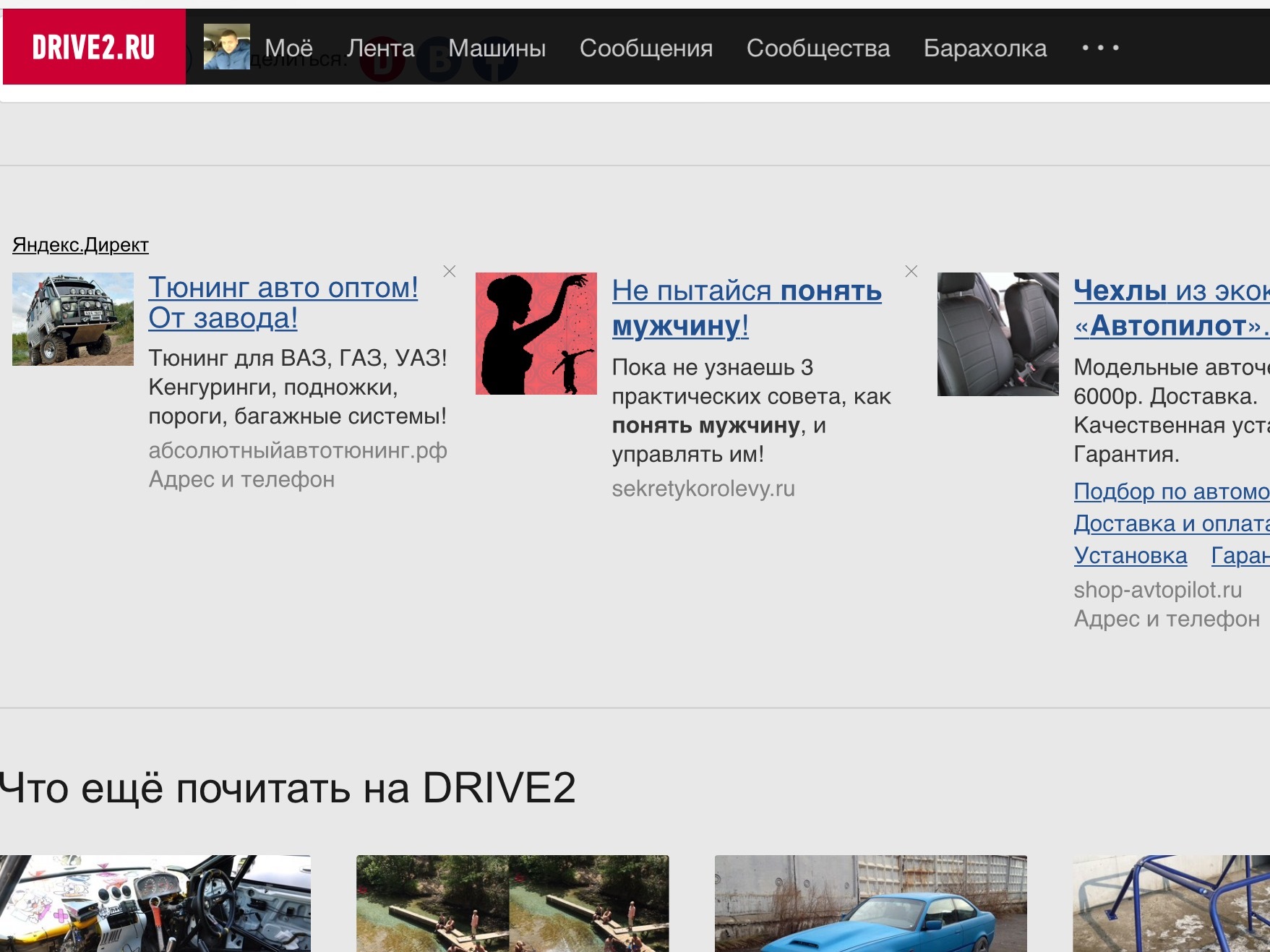Open the blue roll cage article thumbnail
The image size is (1270, 952).
(x=1172, y=904)
